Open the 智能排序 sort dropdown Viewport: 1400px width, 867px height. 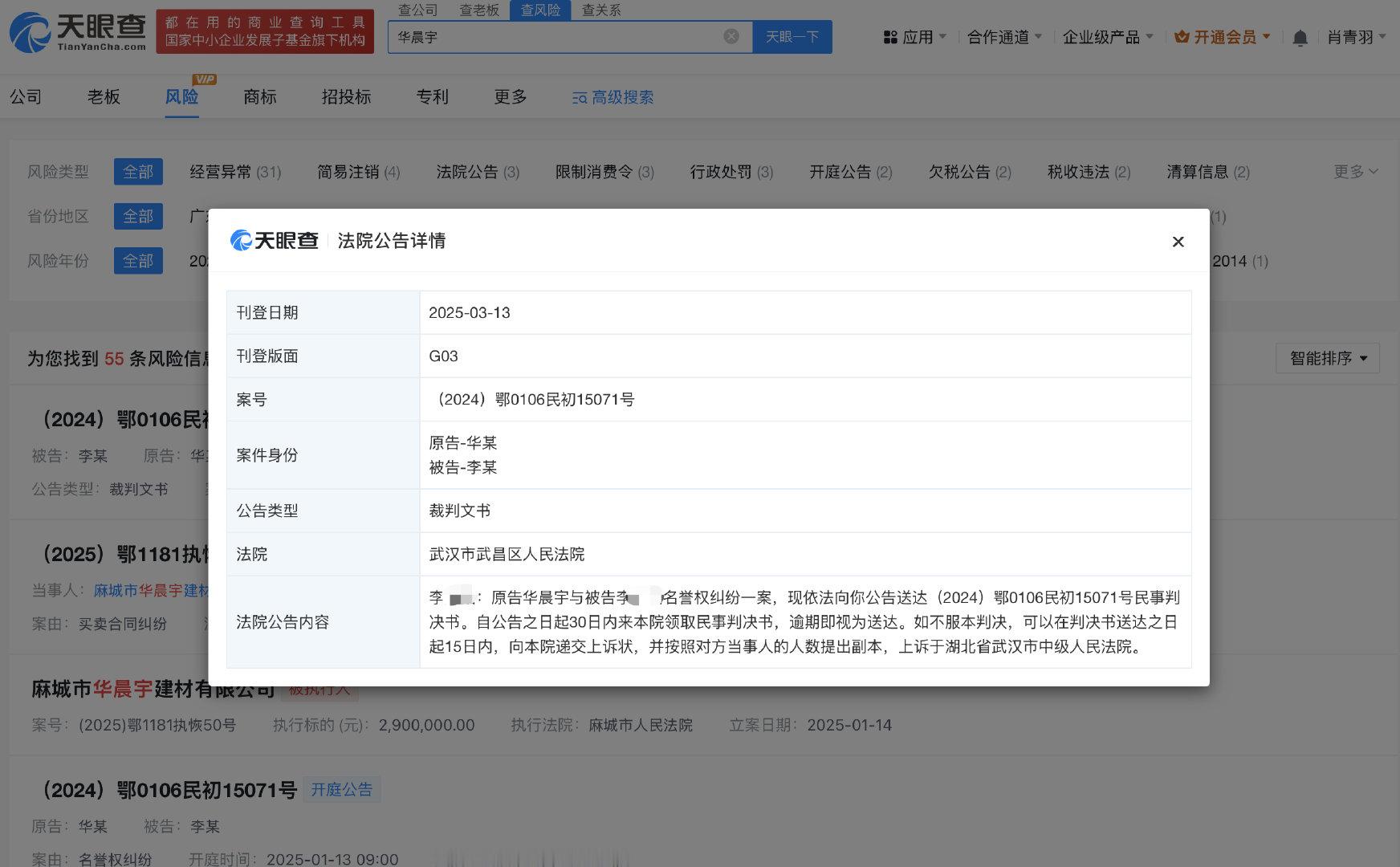(1328, 358)
